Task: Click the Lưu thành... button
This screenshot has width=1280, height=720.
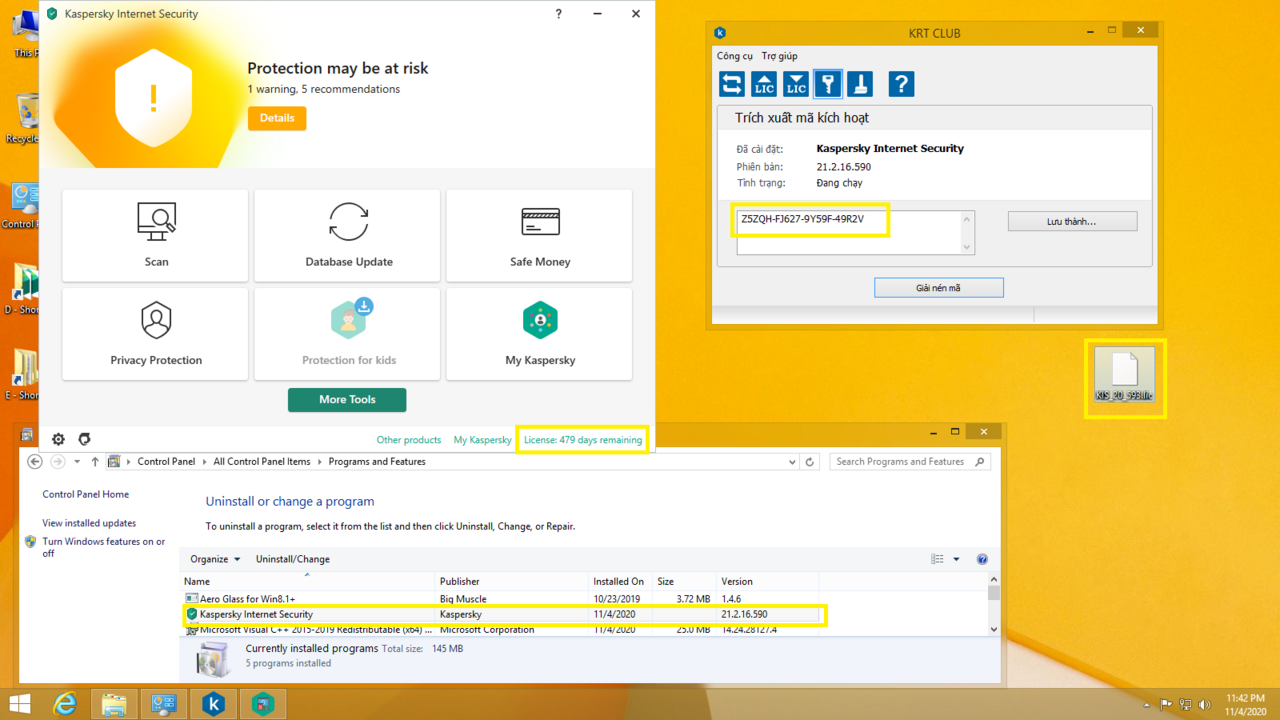Action: [x=1072, y=222]
